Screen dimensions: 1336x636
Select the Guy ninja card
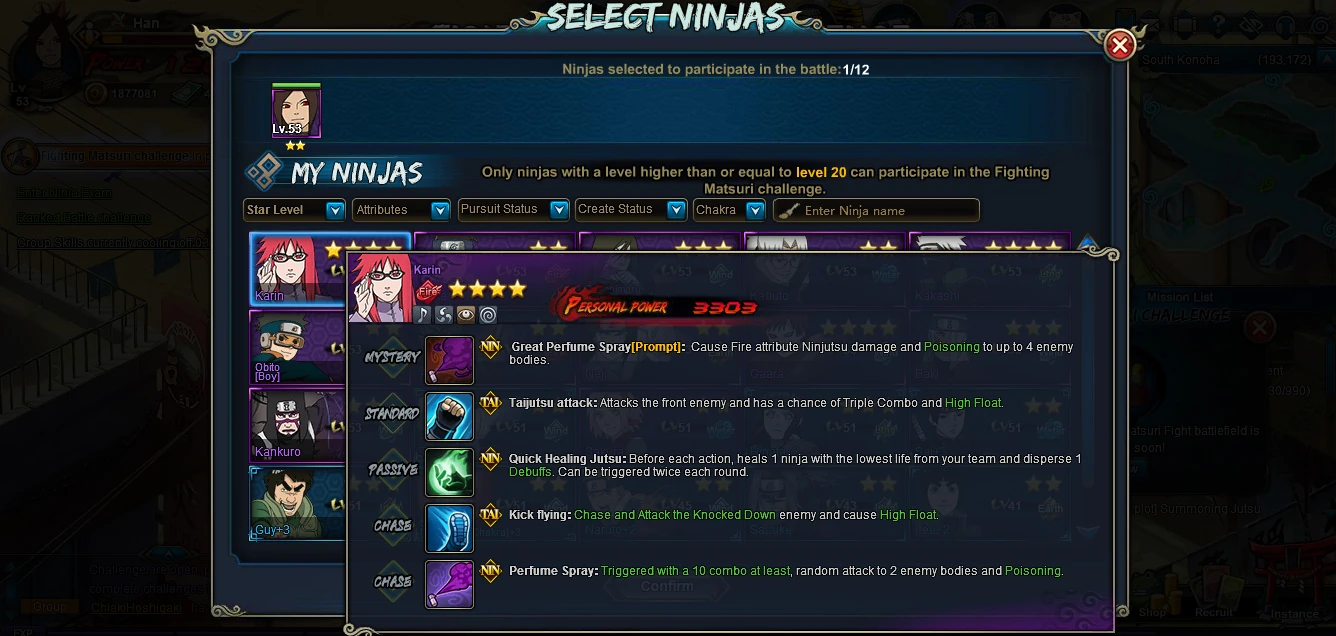(298, 503)
